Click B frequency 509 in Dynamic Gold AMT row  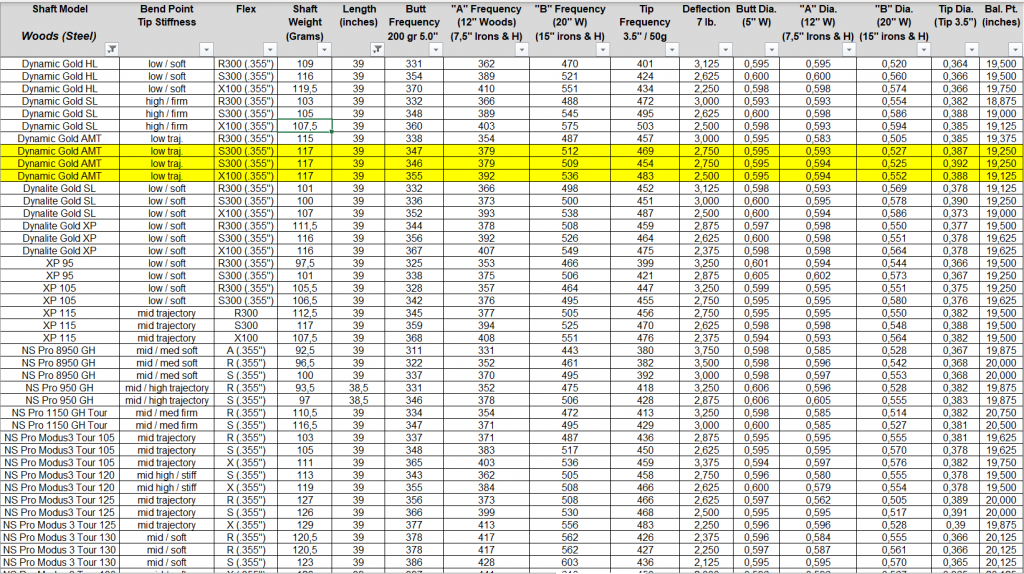(x=570, y=163)
